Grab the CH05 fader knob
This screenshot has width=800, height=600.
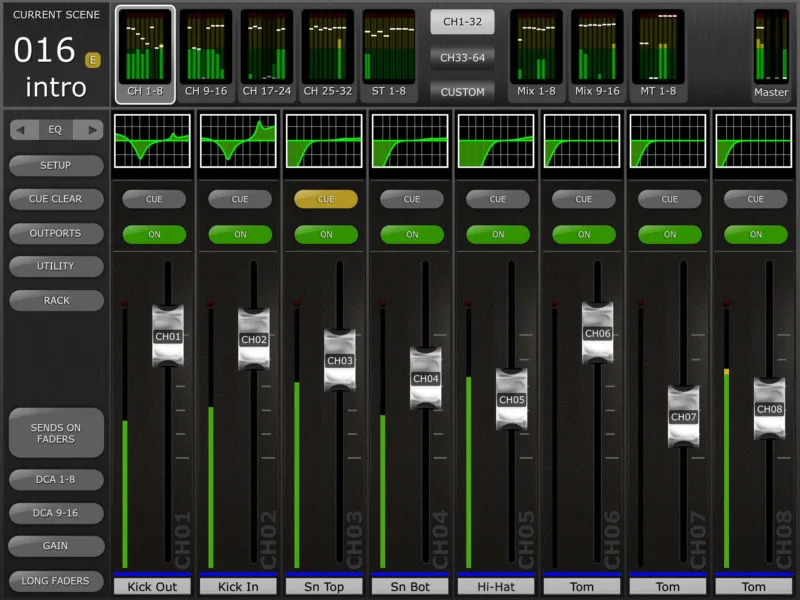(x=512, y=399)
